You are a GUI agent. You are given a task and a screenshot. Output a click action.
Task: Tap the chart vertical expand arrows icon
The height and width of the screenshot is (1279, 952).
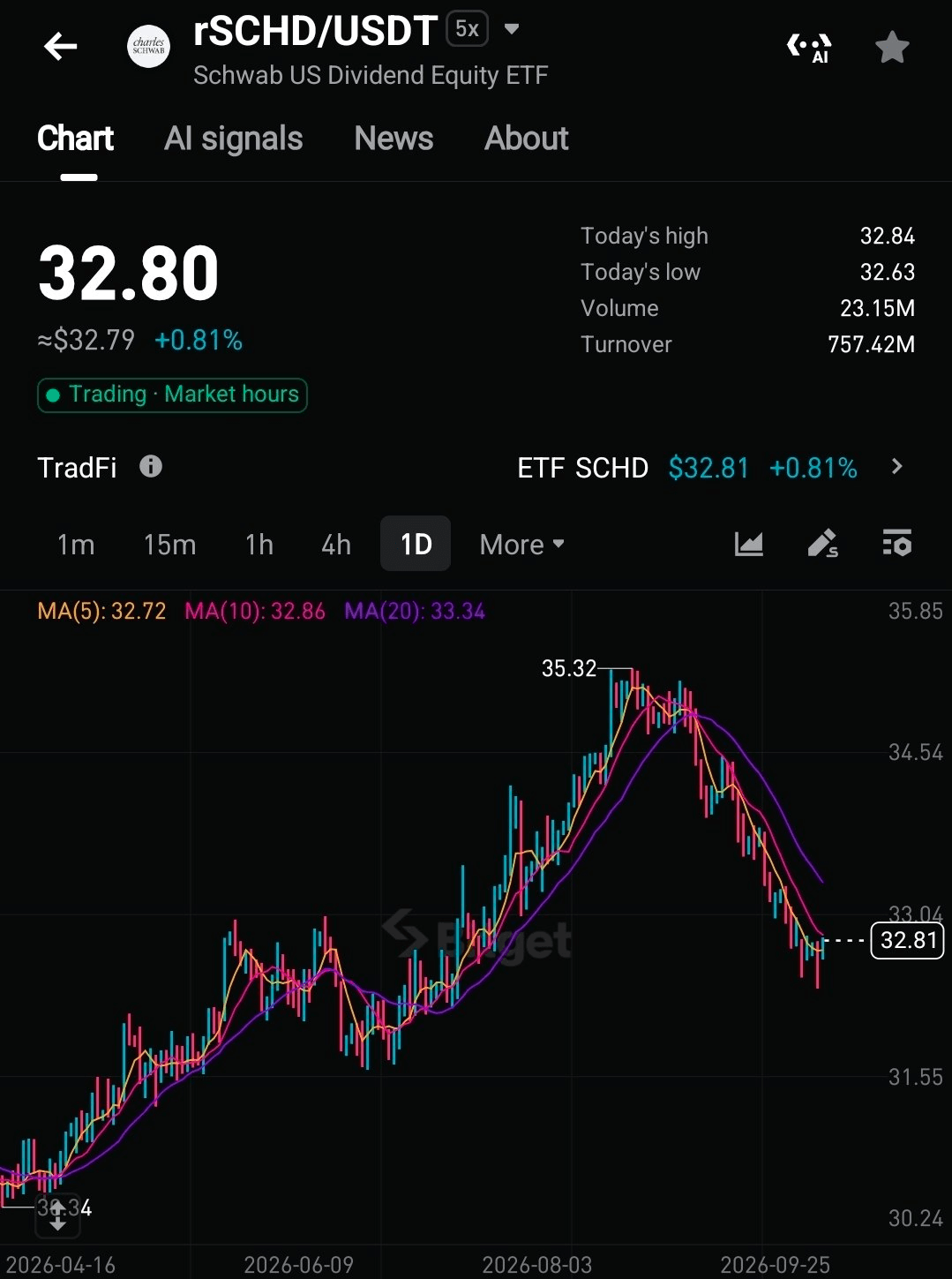57,1216
